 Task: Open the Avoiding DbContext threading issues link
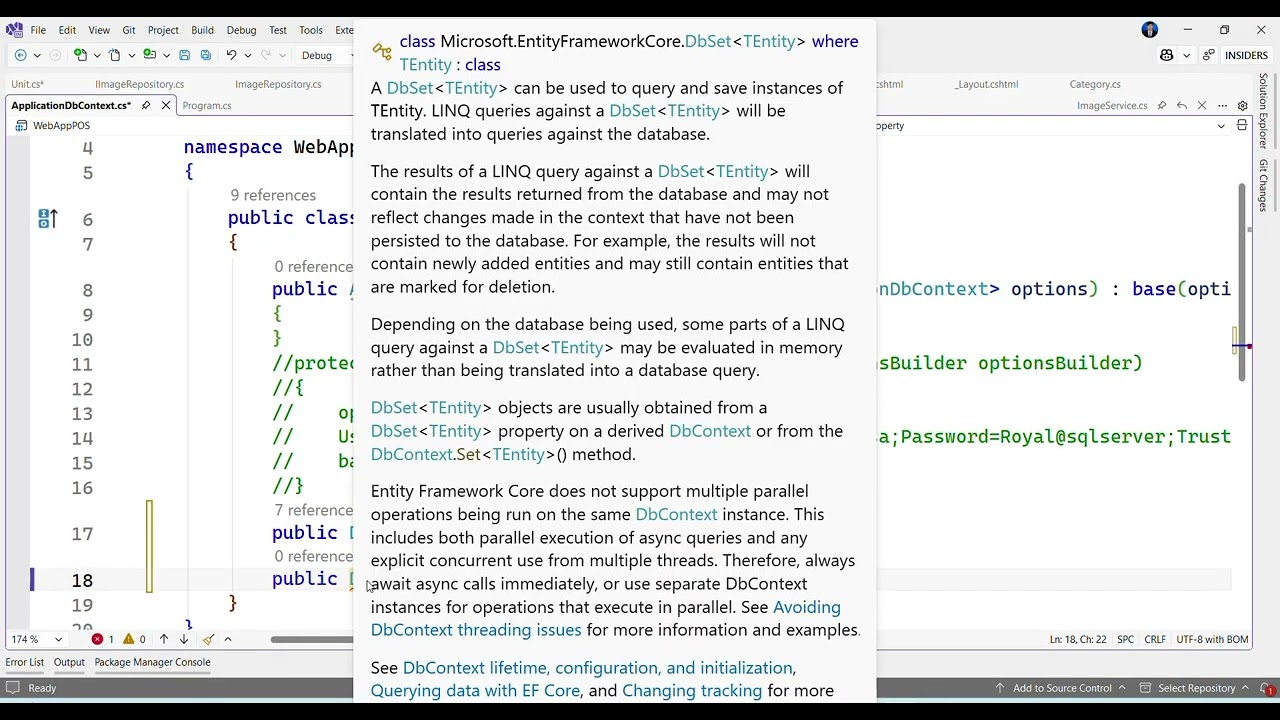point(606,618)
